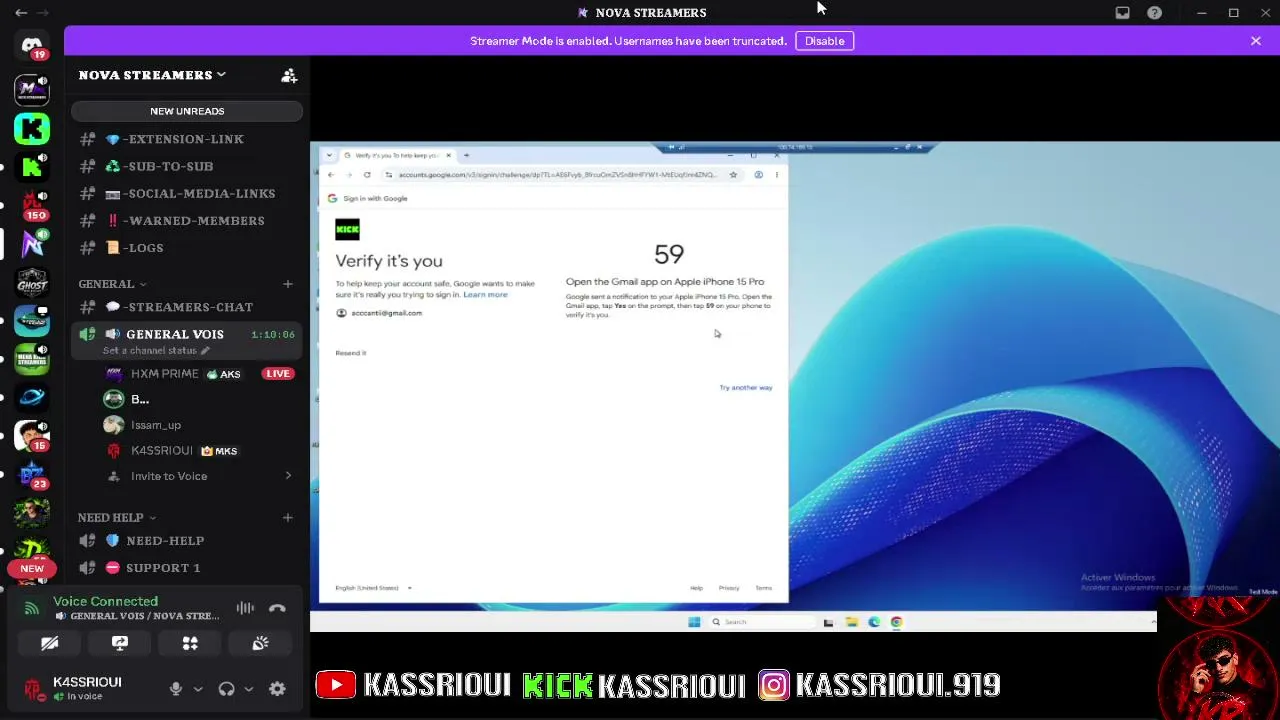1280x720 pixels.
Task: Click Issam_up in the voice member list
Action: point(200,425)
